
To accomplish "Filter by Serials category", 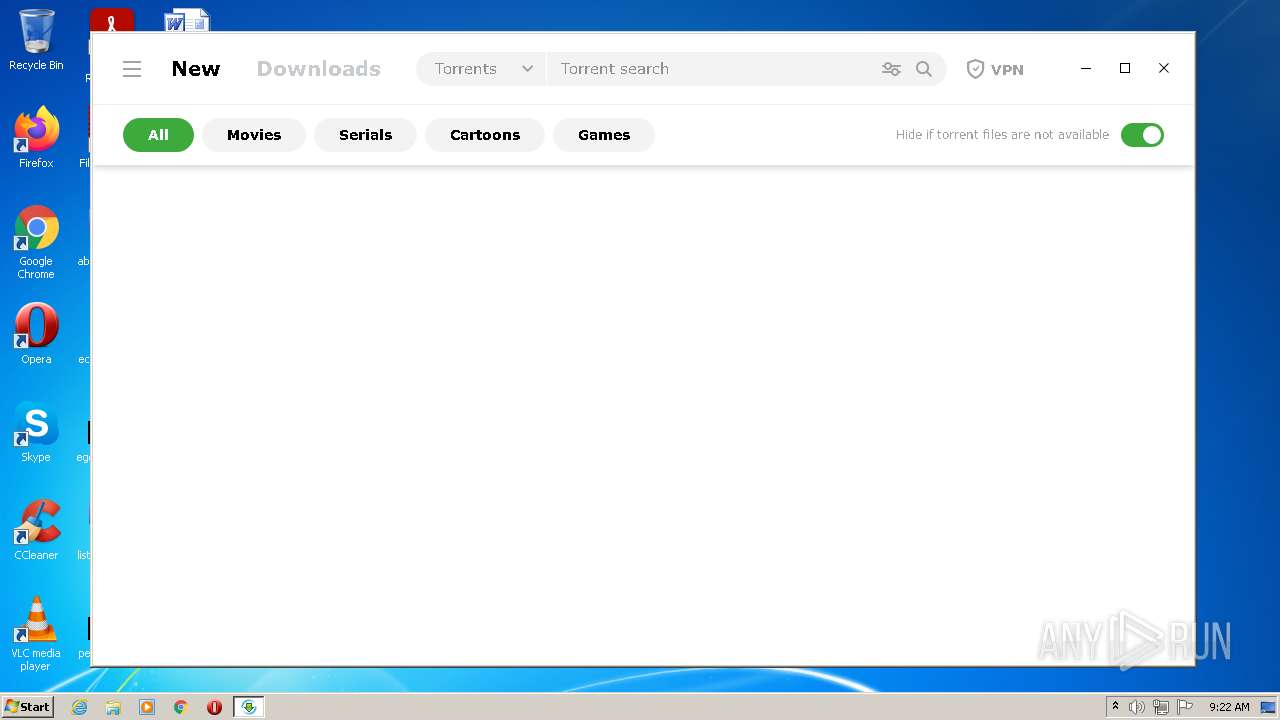I will tap(365, 135).
